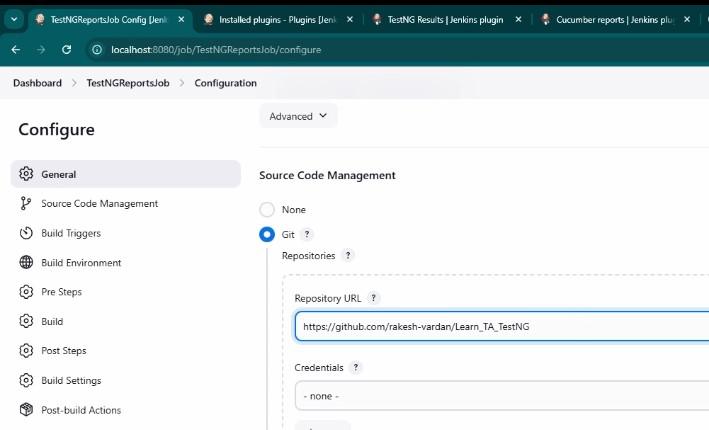Image resolution: width=709 pixels, height=430 pixels.
Task: Open the General section in sidebar
Action: 126,174
